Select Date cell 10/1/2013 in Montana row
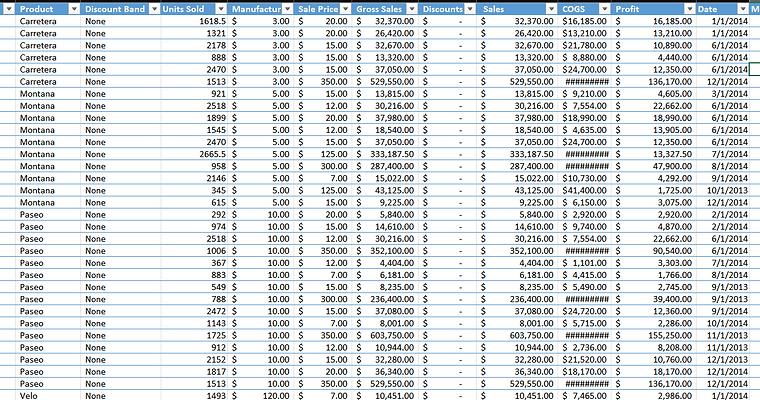The height and width of the screenshot is (400, 760). click(x=723, y=191)
